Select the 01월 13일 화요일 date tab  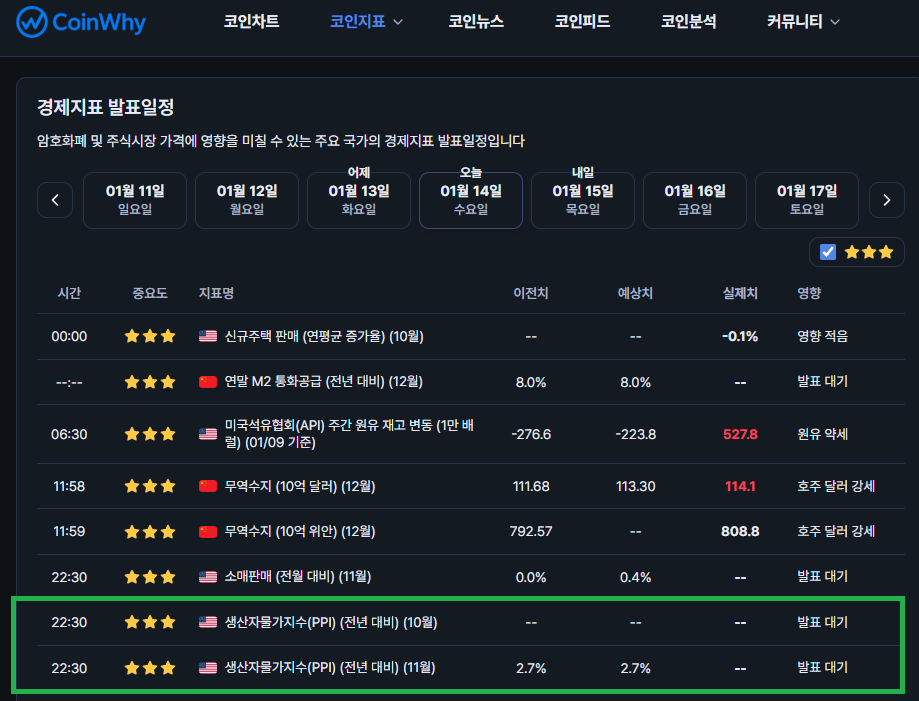click(358, 200)
